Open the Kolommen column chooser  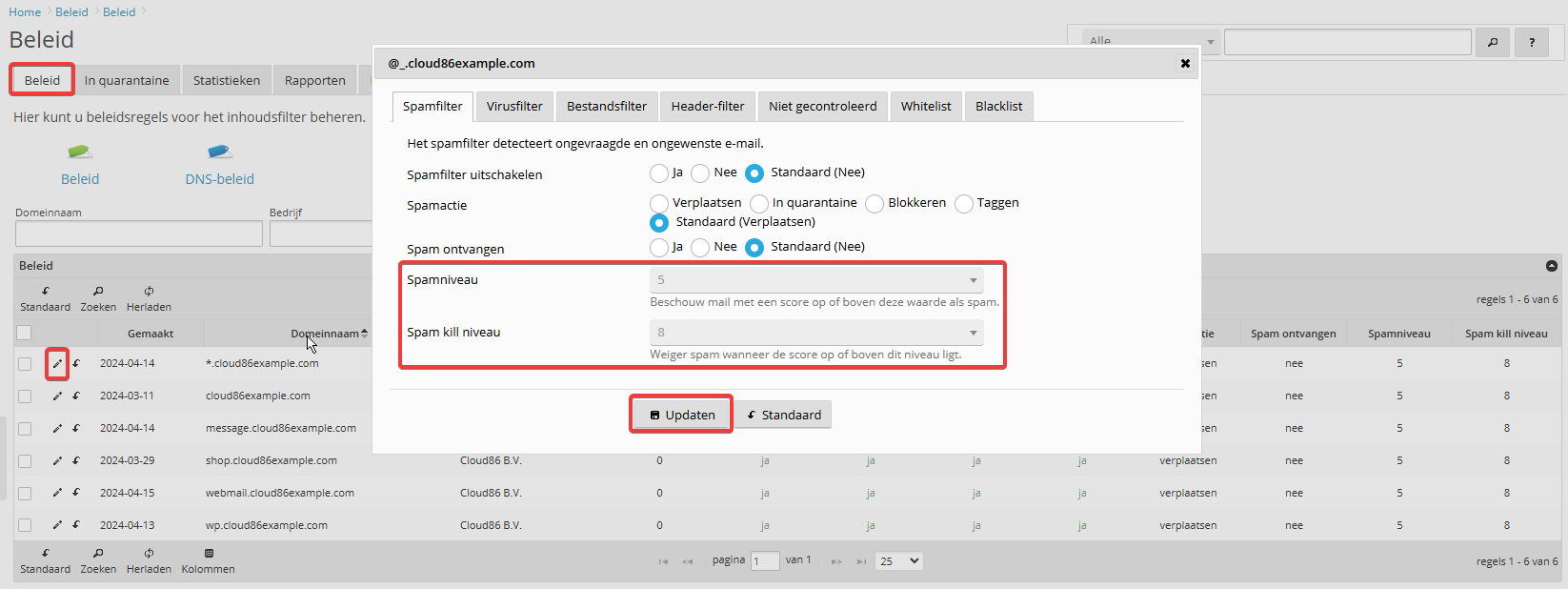click(208, 560)
